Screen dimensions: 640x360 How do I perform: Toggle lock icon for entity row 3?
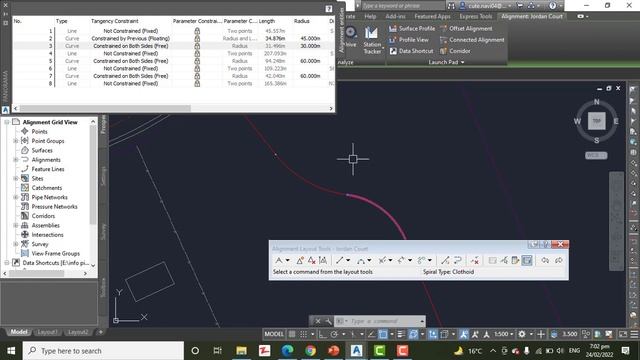point(197,46)
